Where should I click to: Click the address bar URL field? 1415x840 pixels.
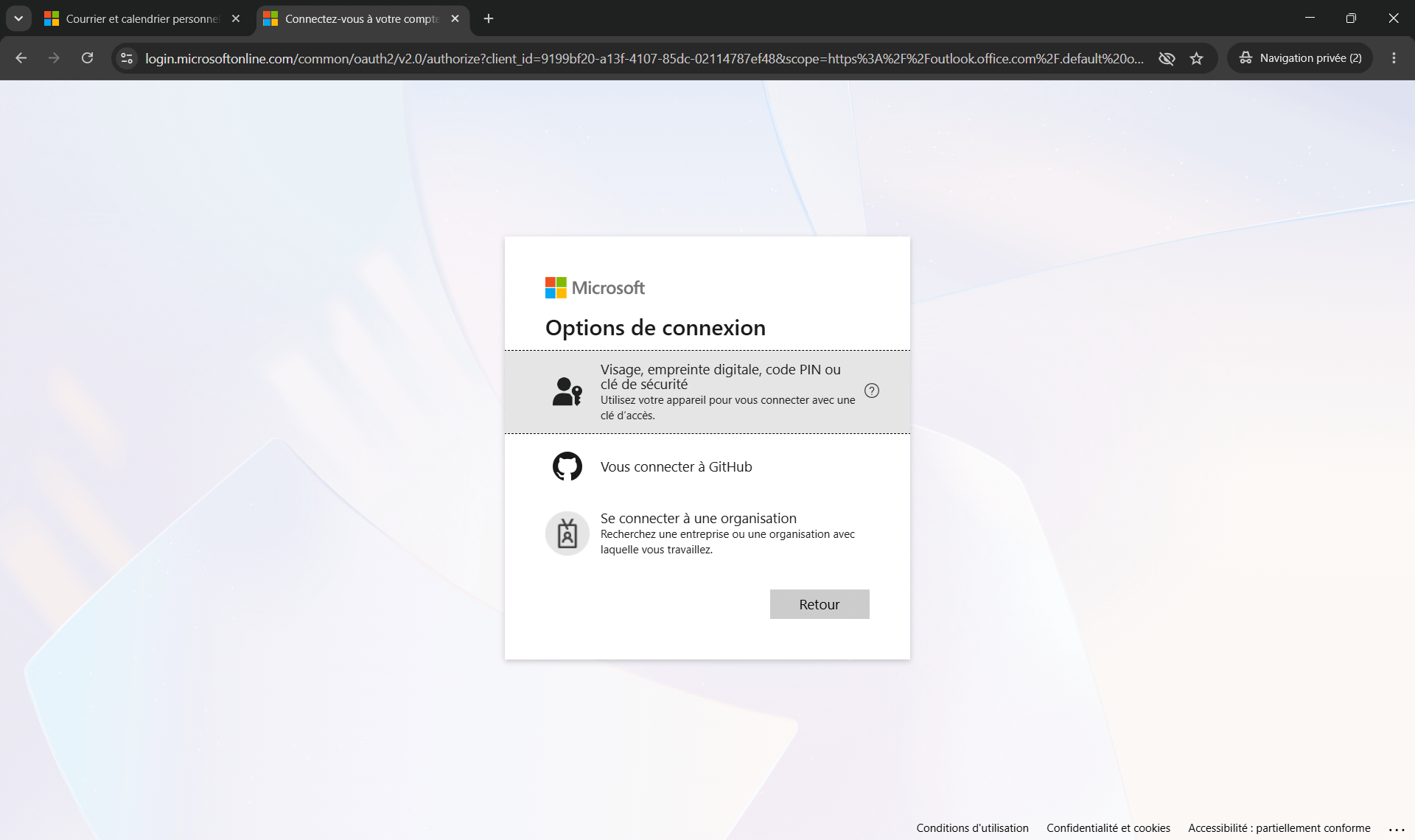pyautogui.click(x=644, y=58)
